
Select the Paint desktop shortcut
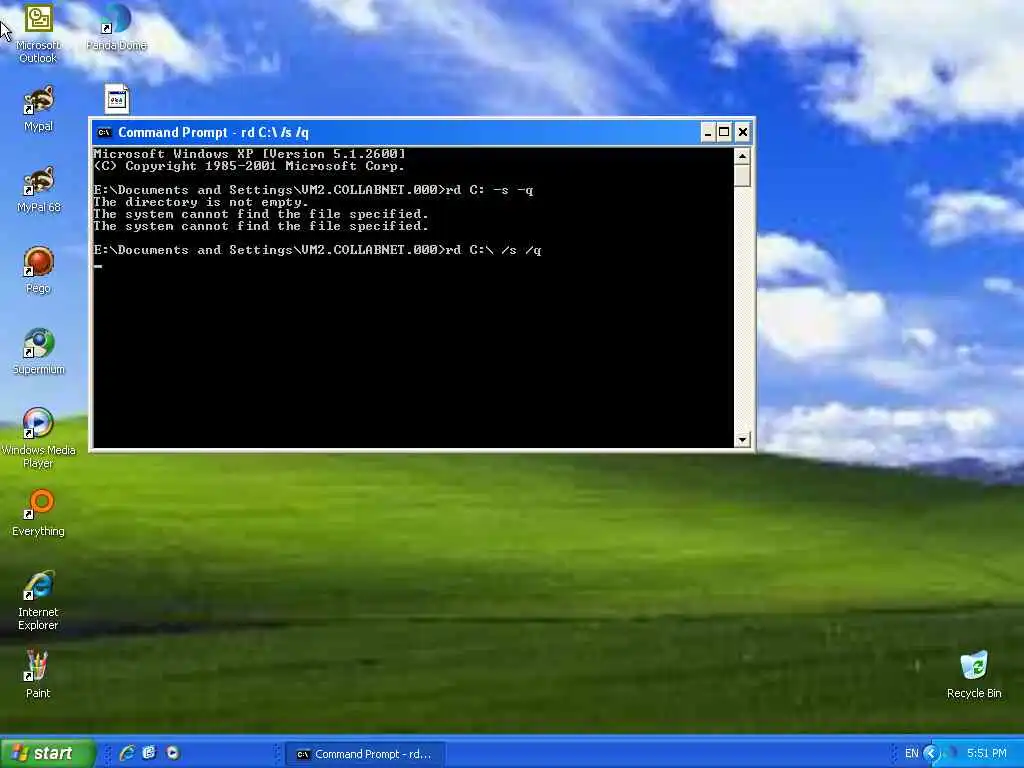38,675
